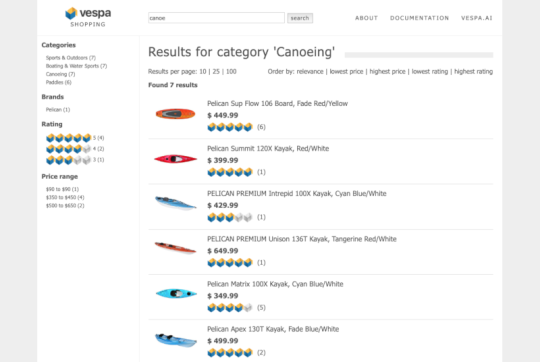Image resolution: width=540 pixels, height=362 pixels.
Task: Click the Pelican Matrix 100X kayak image
Action: pyautogui.click(x=176, y=293)
